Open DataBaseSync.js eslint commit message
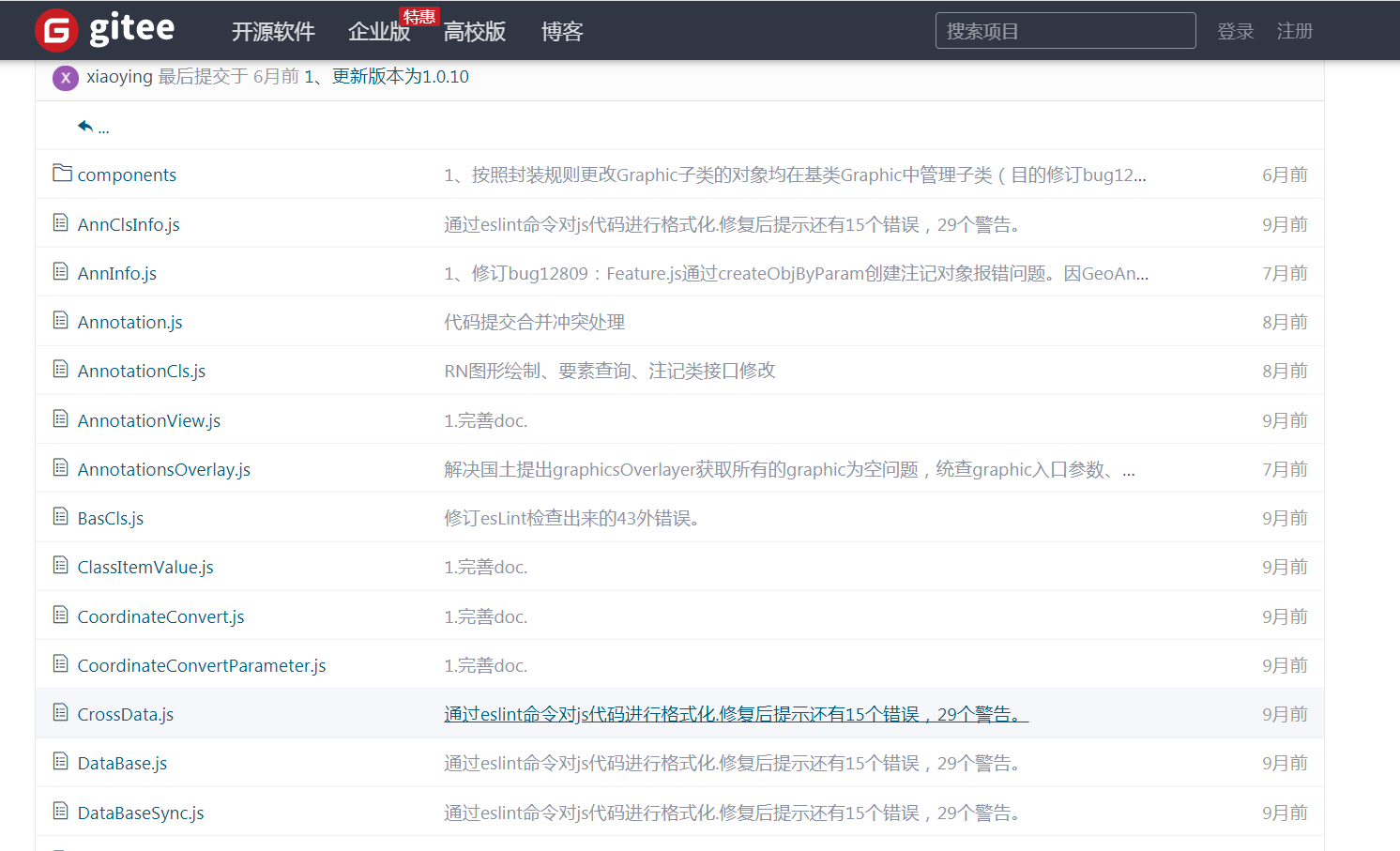The image size is (1400, 851). coord(734,813)
